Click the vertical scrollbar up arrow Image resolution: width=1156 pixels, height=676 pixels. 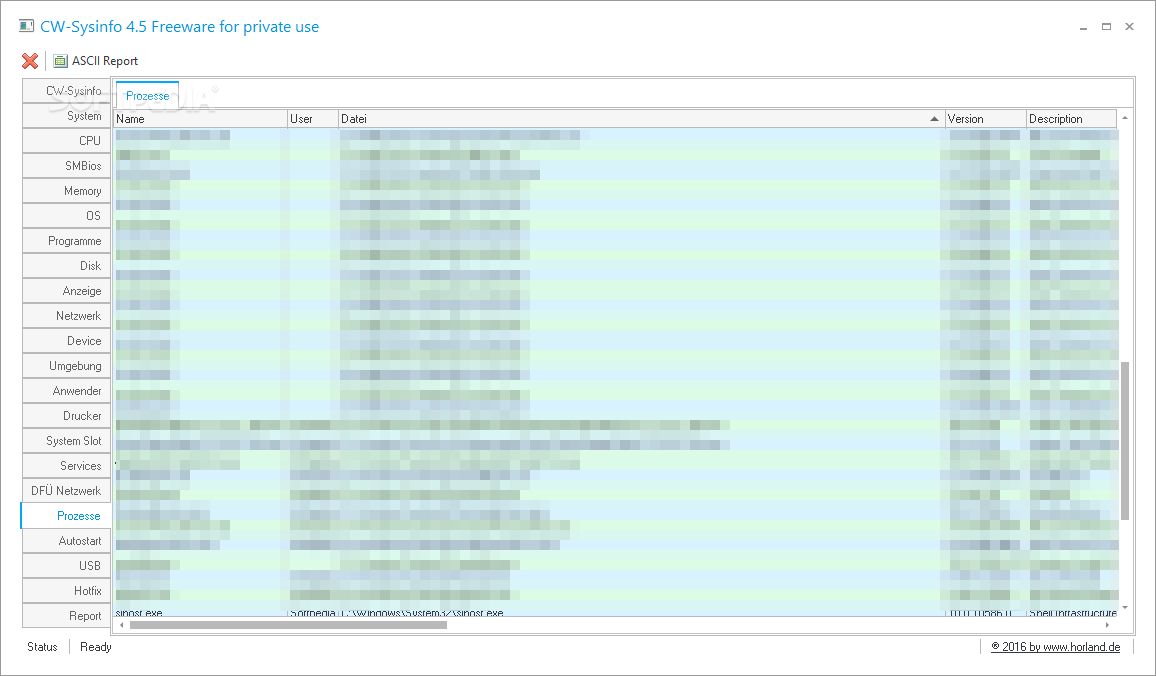pos(1125,118)
